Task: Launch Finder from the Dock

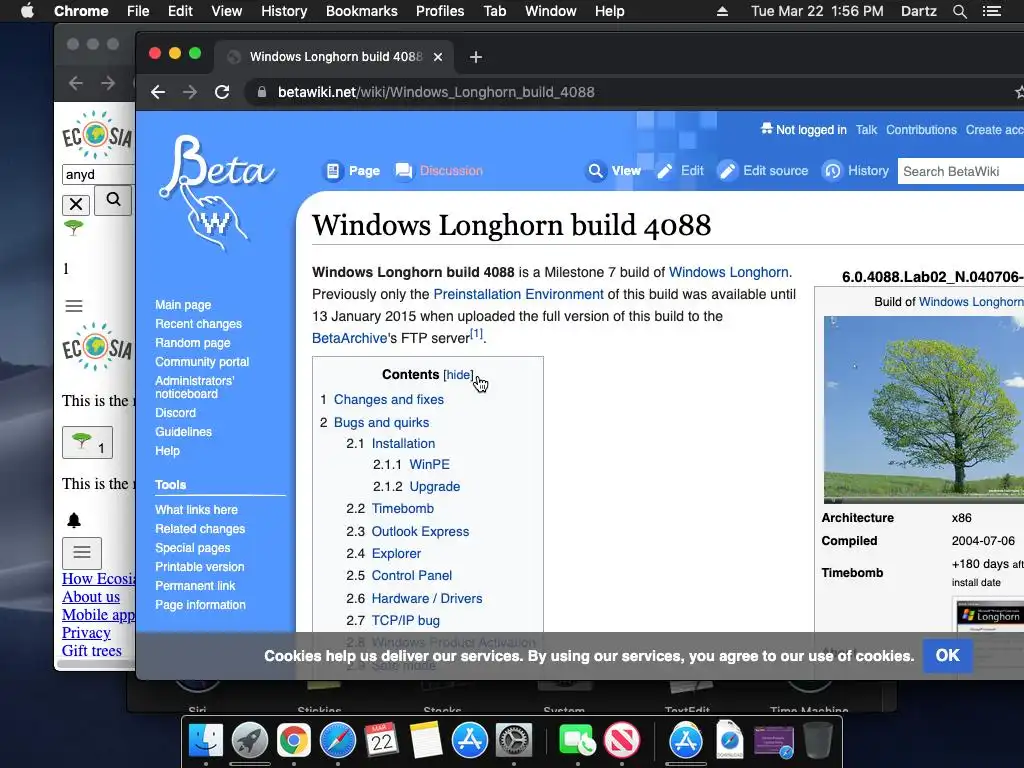Action: (206, 741)
